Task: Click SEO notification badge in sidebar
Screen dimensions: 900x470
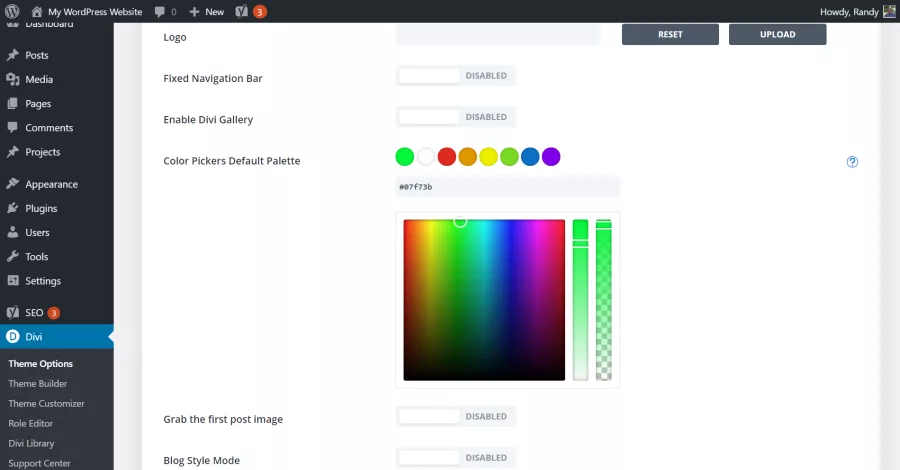Action: click(x=53, y=313)
